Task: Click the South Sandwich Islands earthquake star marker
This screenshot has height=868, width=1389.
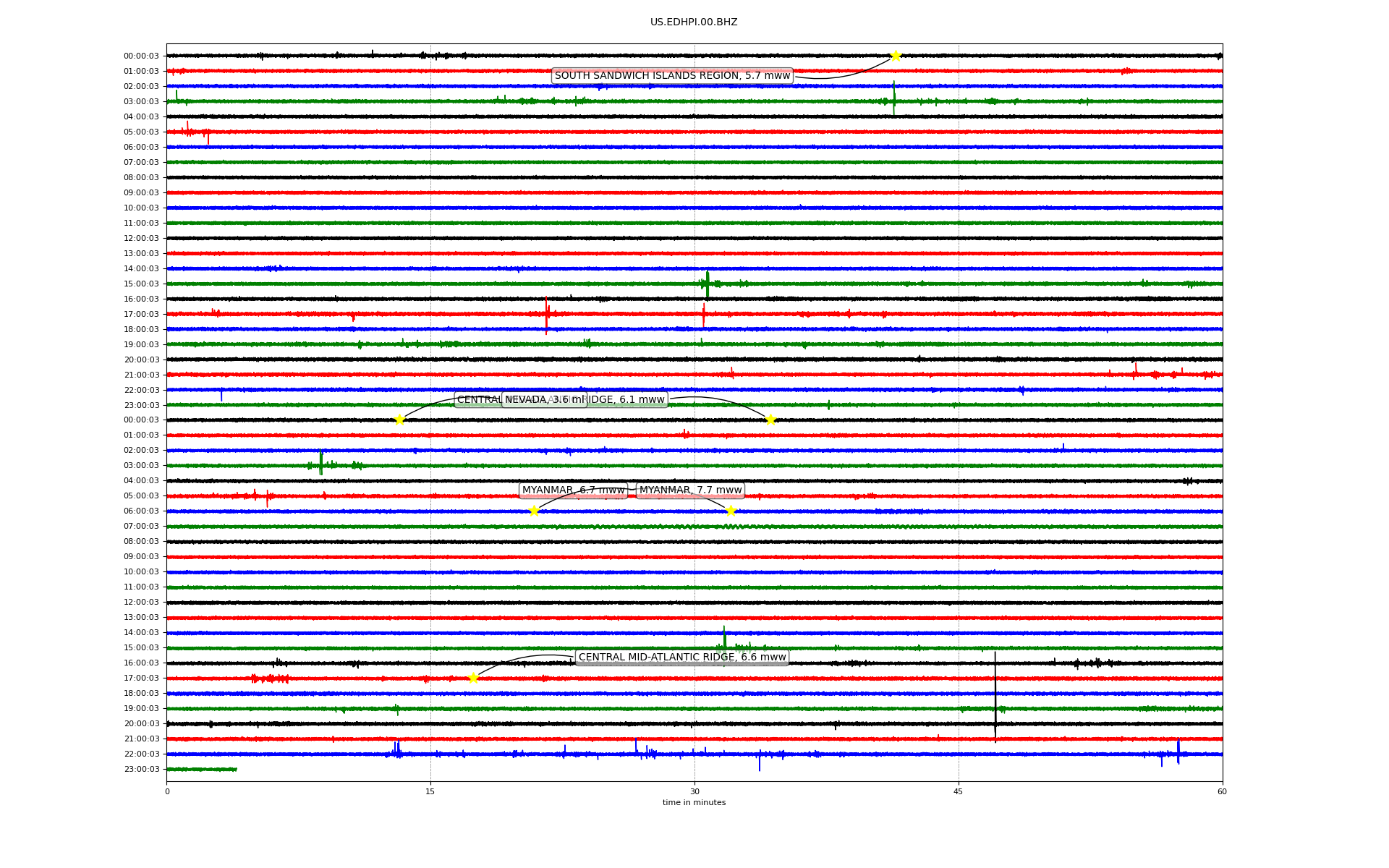Action: 896,56
